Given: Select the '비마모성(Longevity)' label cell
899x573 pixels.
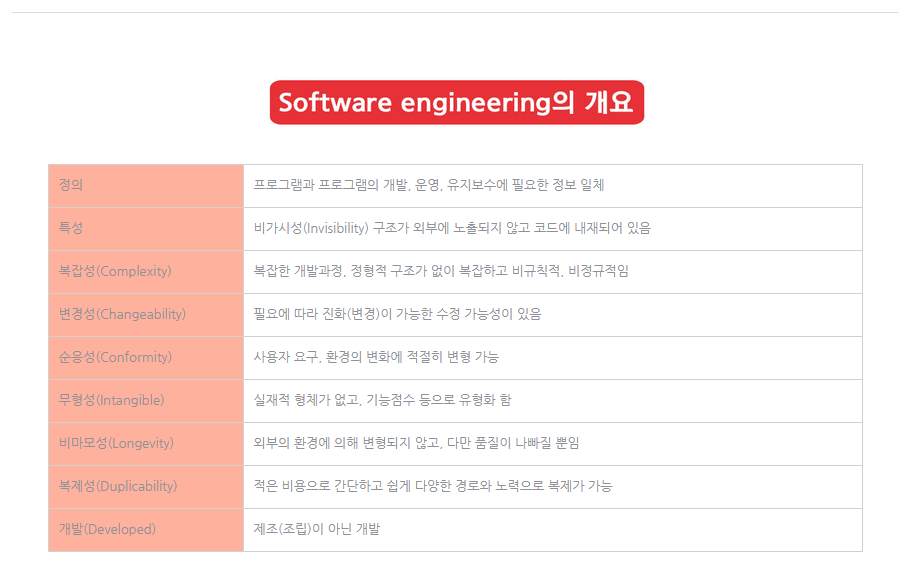Looking at the screenshot, I should [146, 444].
